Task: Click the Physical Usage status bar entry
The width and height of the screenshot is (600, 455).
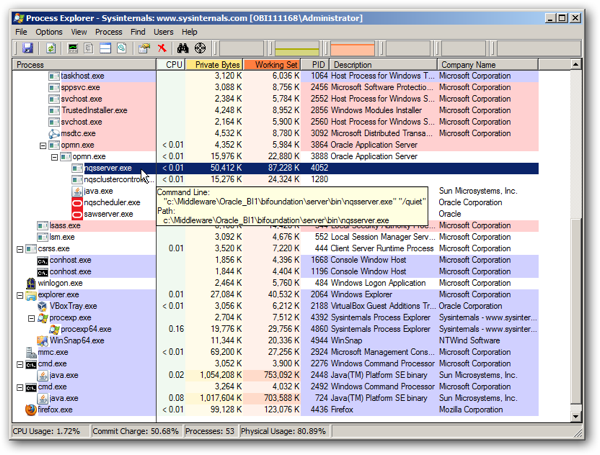Action: tap(284, 431)
